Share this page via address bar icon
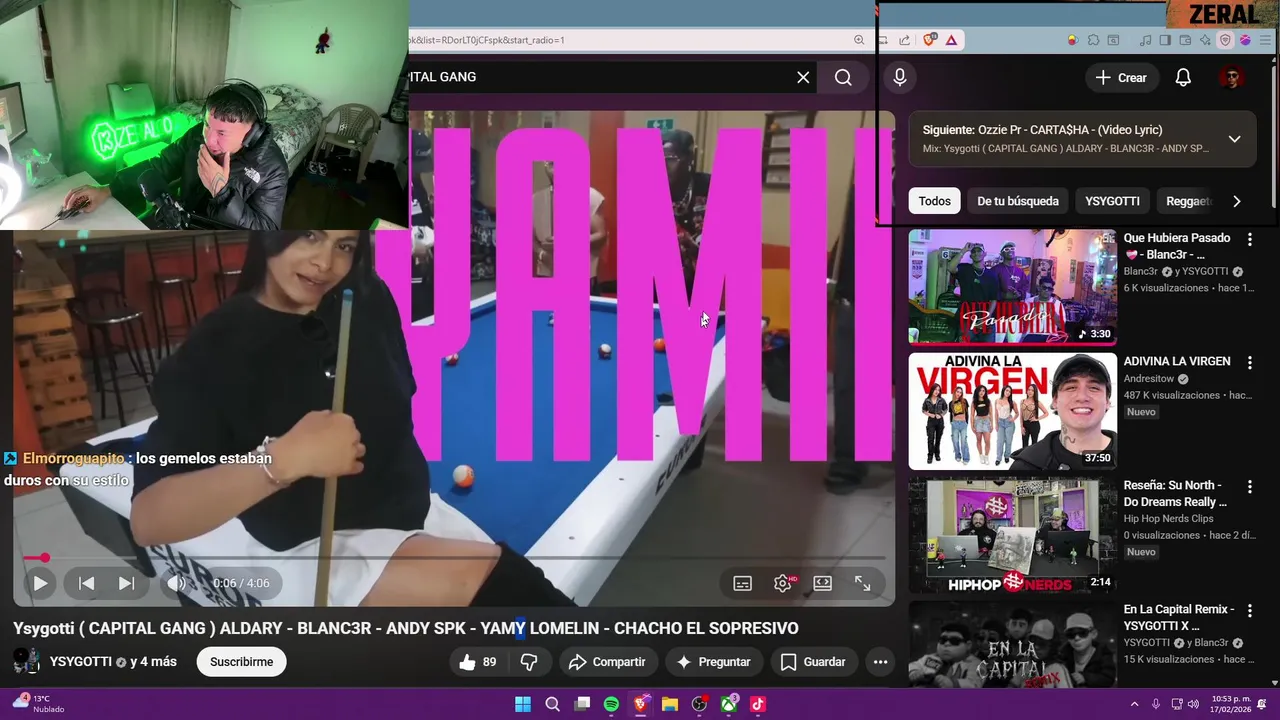Screen dimensions: 1280x720 904,40
